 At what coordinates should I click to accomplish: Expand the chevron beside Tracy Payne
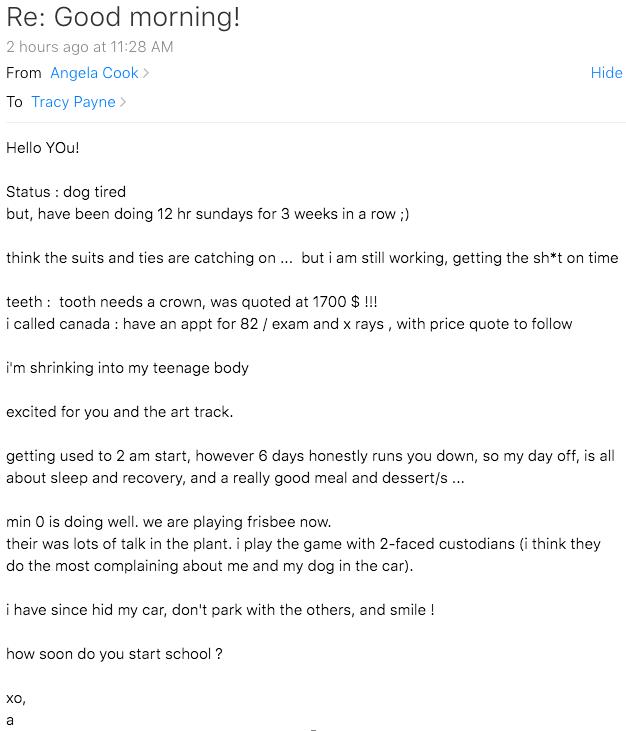click(x=123, y=102)
